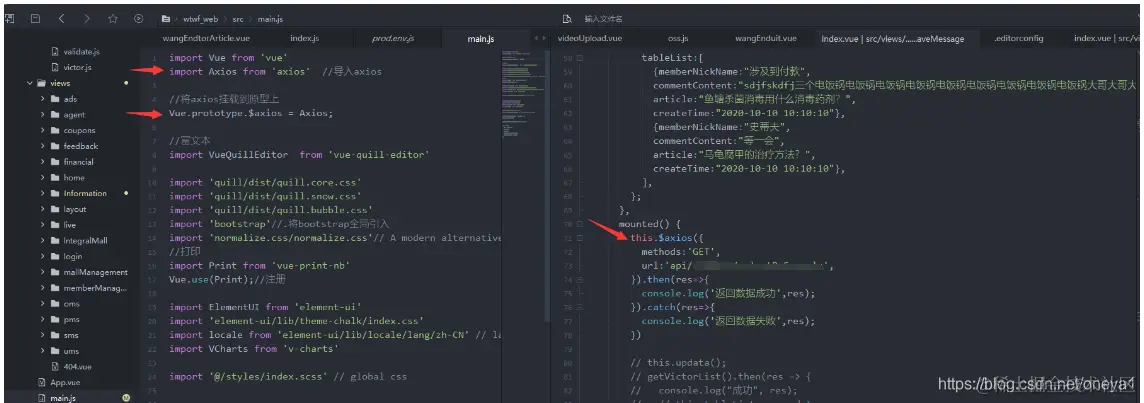
Task: Collapse fold marker at mounted() line 70
Action: pos(580,224)
